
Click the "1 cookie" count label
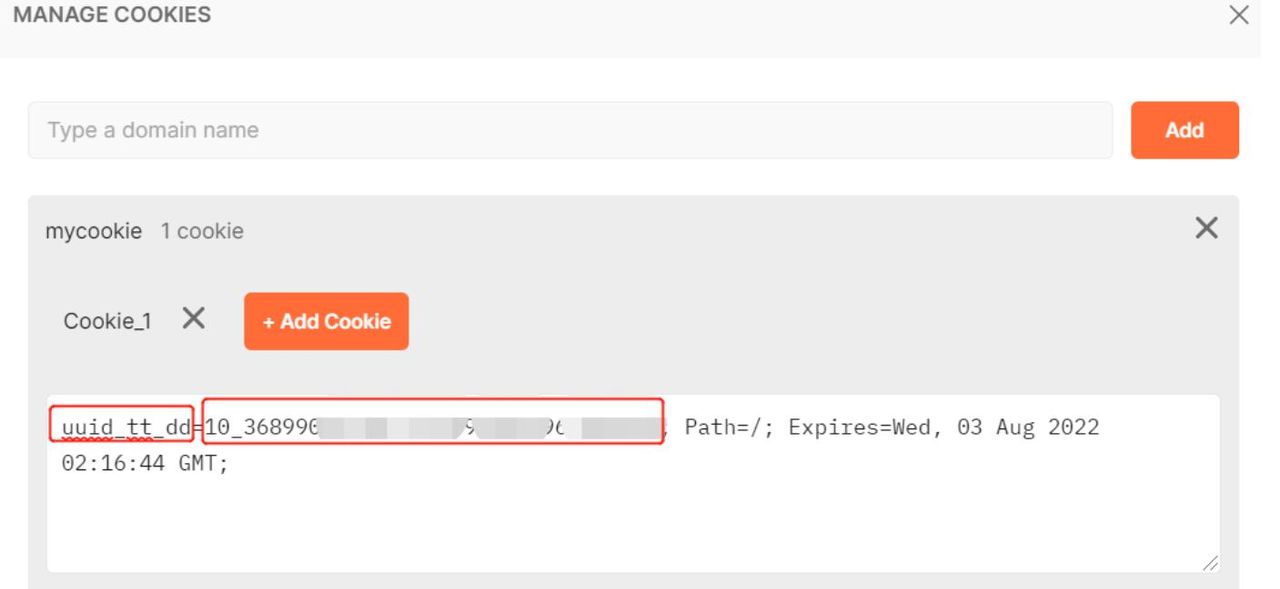click(202, 231)
